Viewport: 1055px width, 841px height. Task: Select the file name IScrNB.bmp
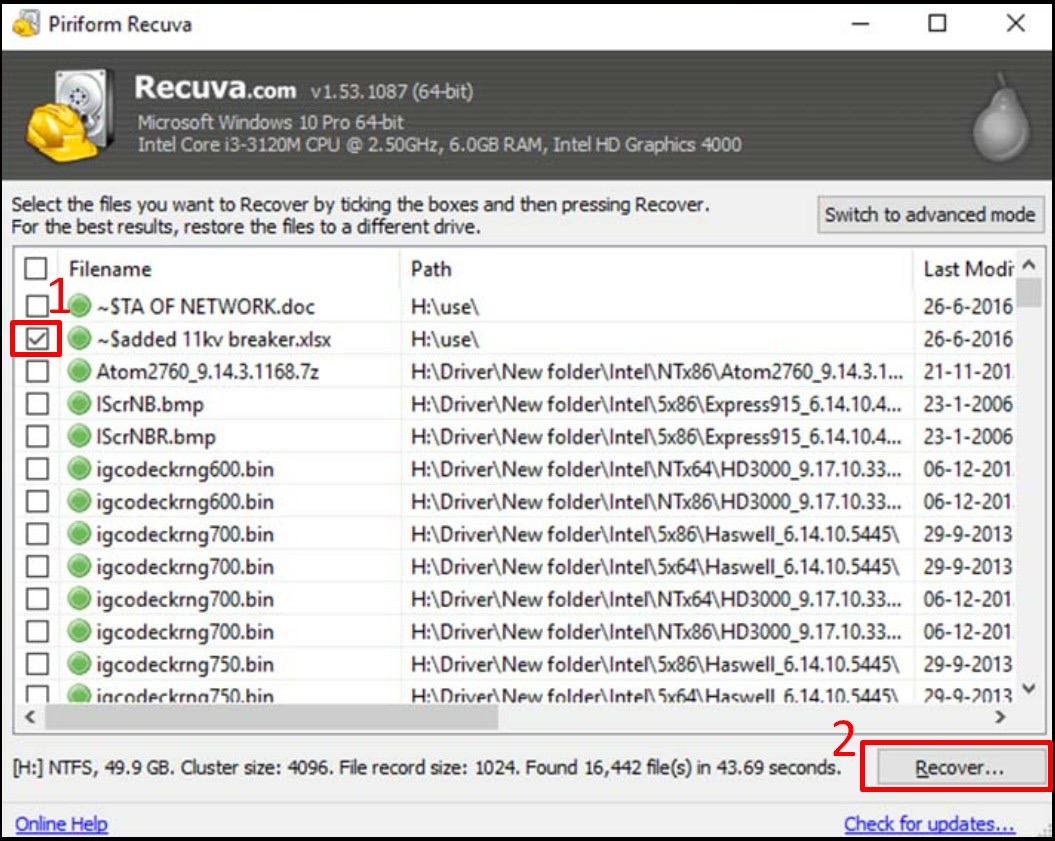click(x=149, y=404)
